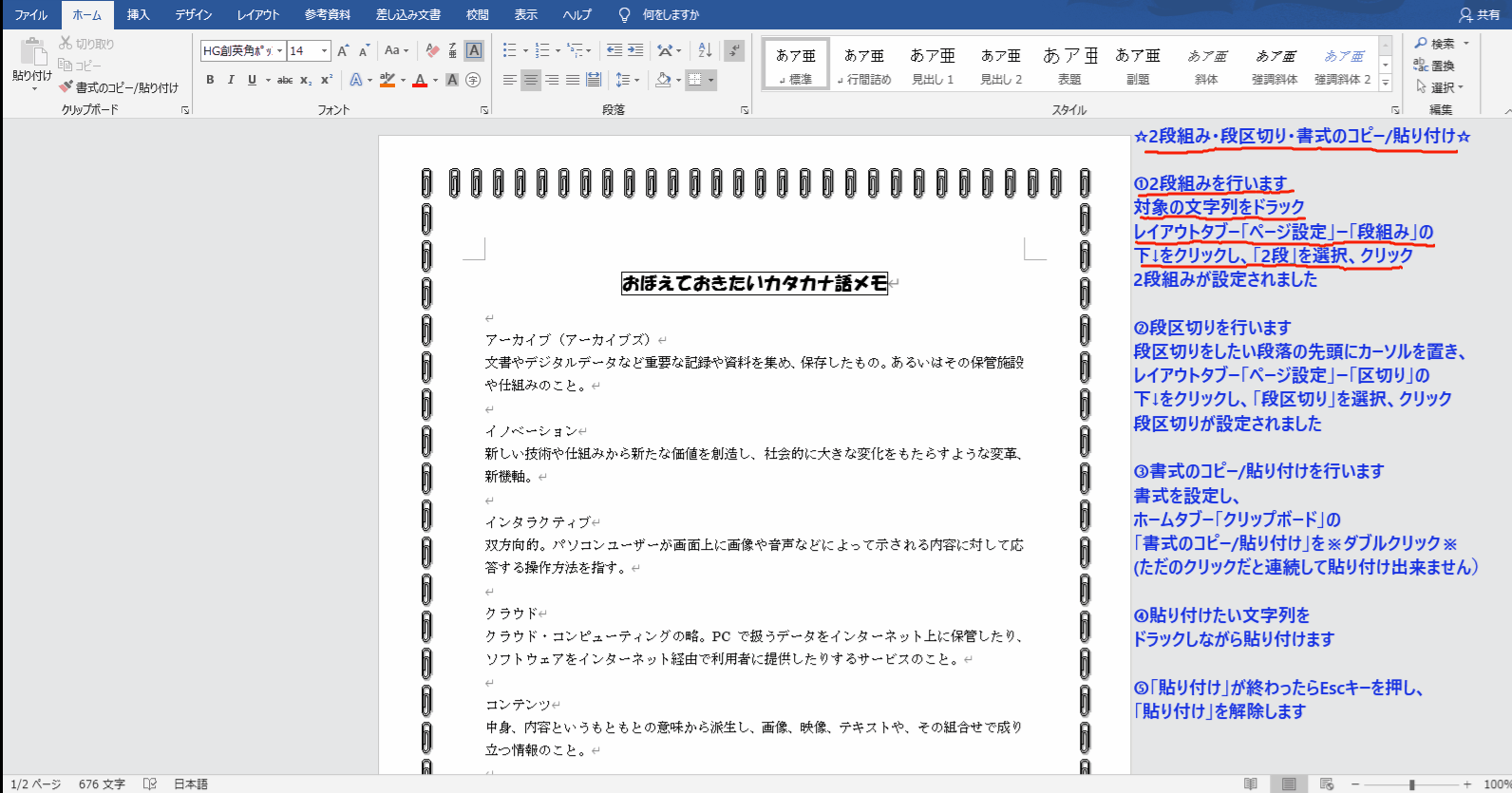Screen dimensions: 1512x793
Task: Click the enclosed character (囲い文字) icon
Action: [x=473, y=80]
